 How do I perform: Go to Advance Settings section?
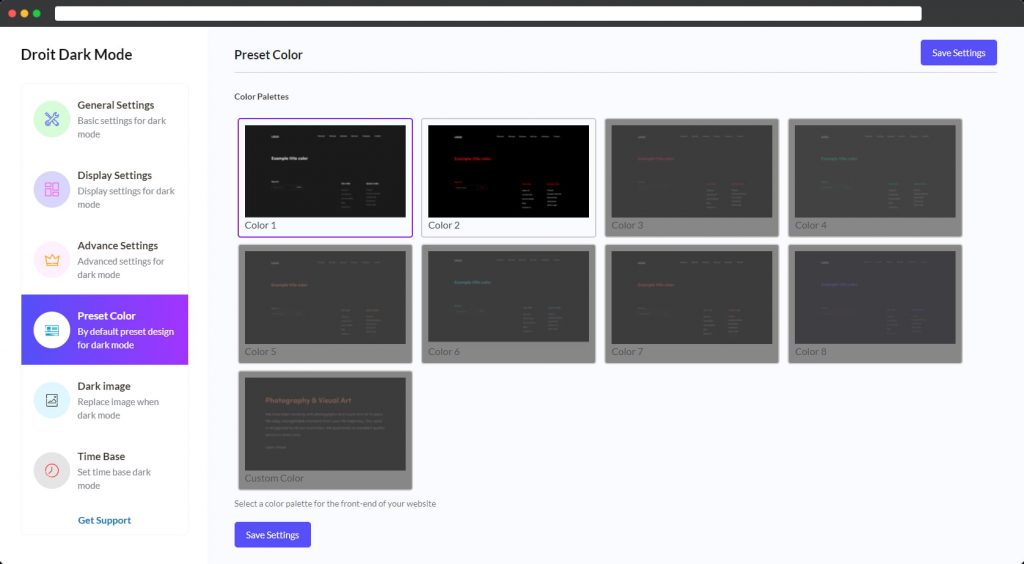[x=104, y=260]
